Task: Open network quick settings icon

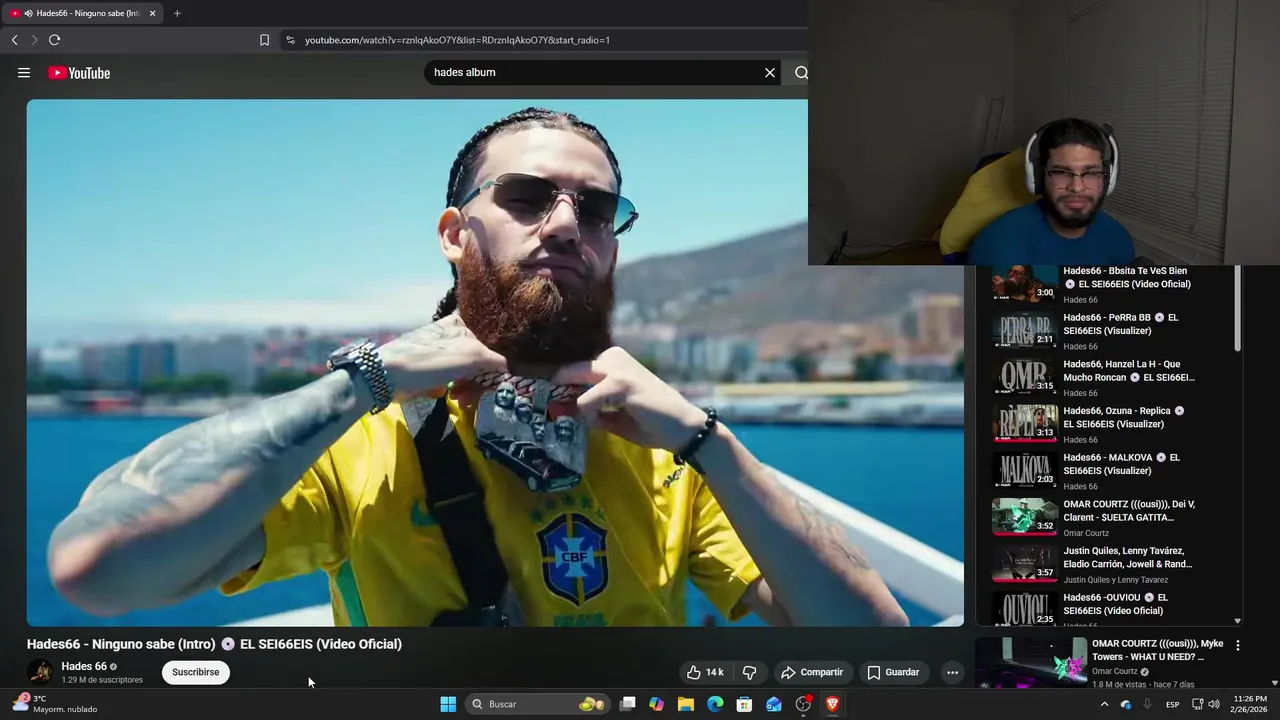Action: pos(1198,704)
